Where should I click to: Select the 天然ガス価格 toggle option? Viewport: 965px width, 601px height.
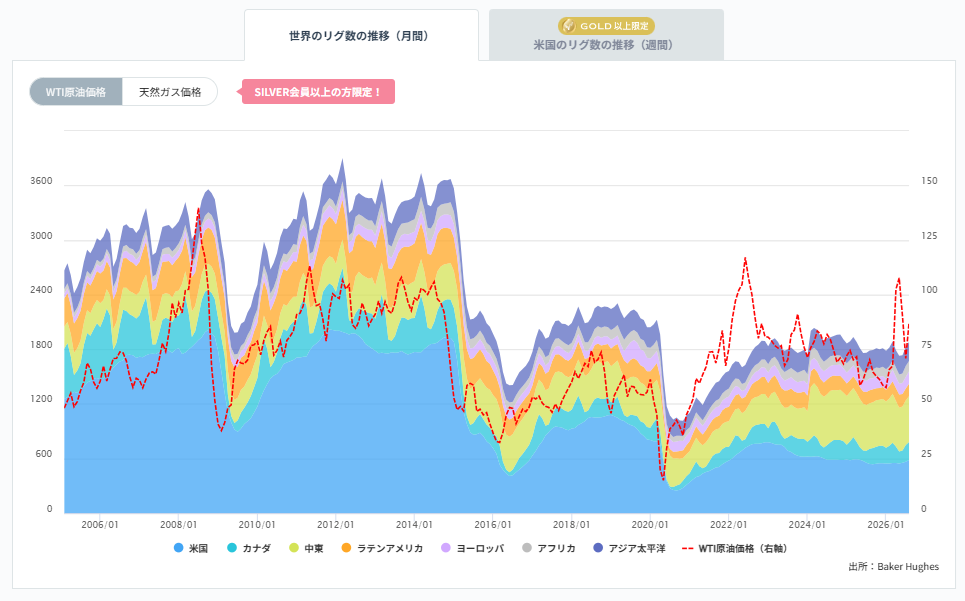pos(170,92)
